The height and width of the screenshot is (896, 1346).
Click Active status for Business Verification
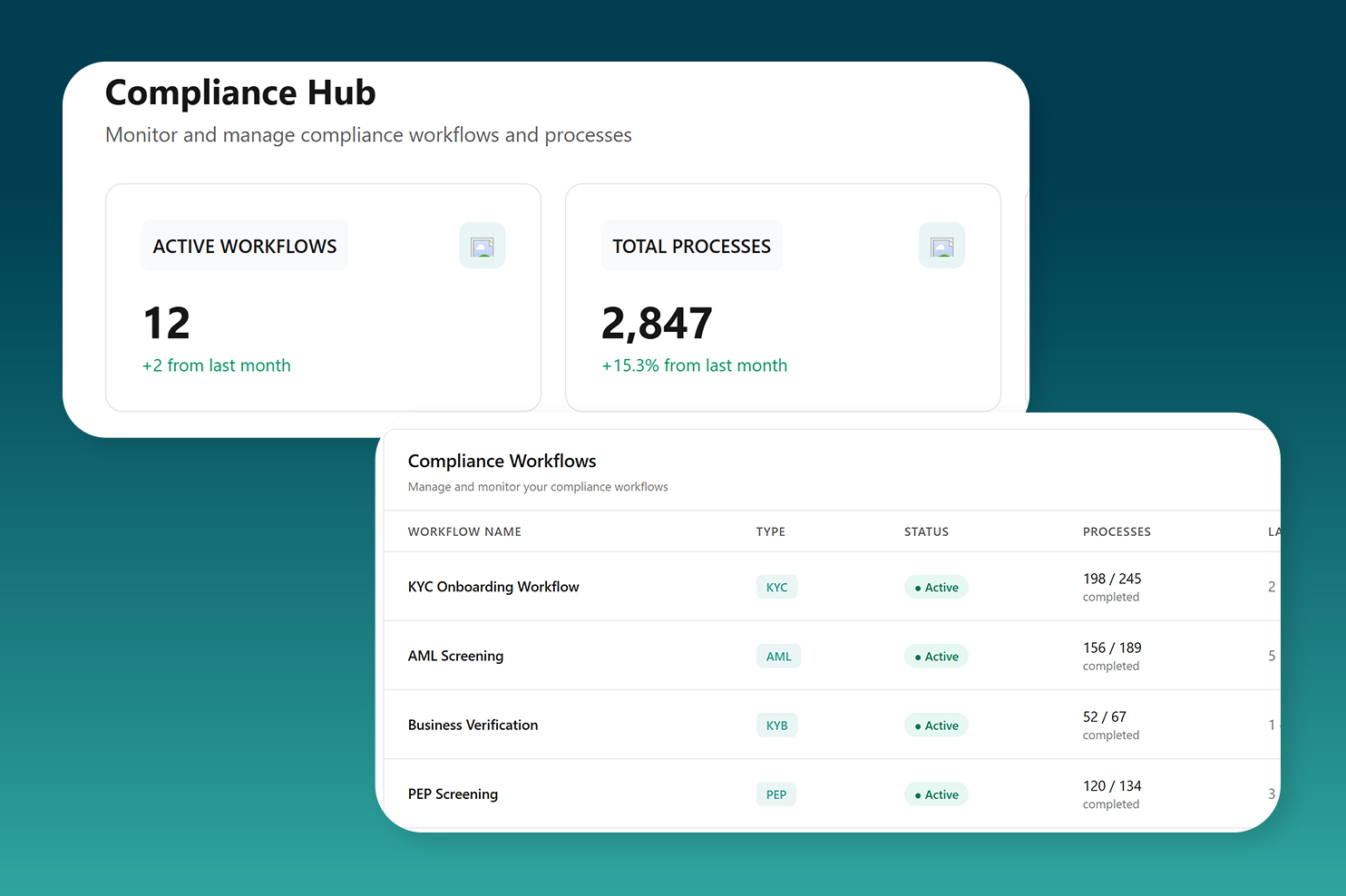[936, 725]
